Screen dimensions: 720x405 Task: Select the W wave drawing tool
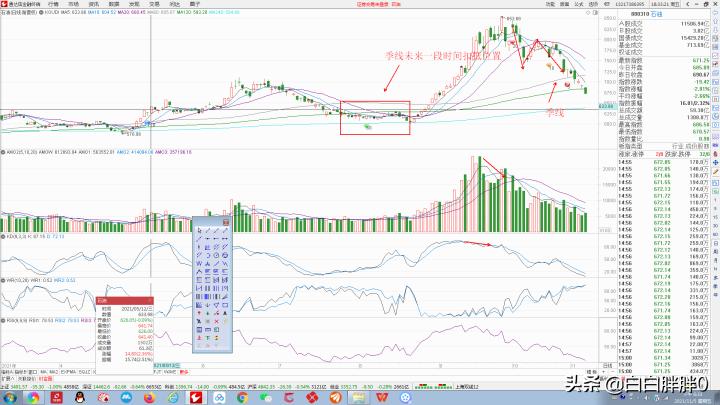tap(199, 264)
